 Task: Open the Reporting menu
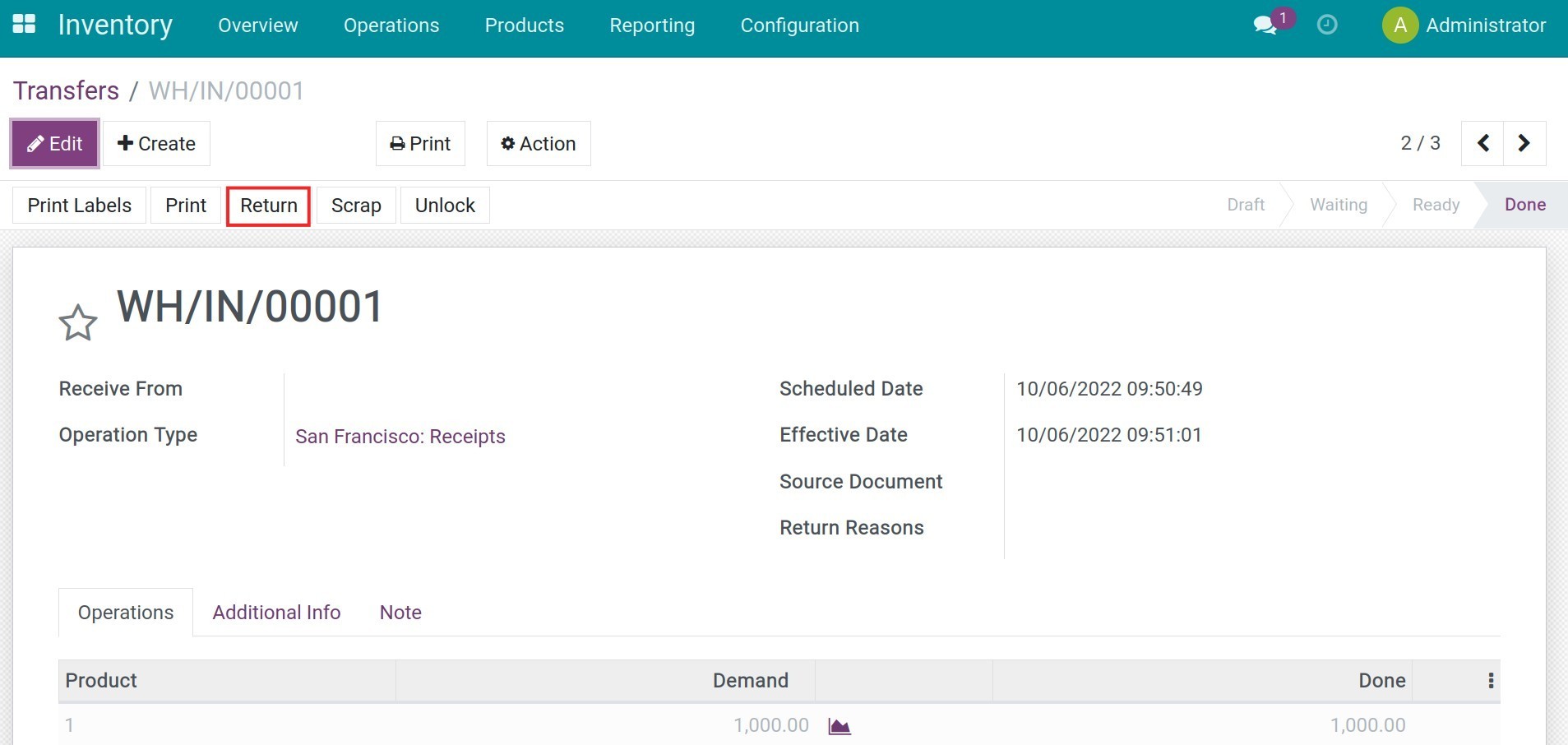(651, 25)
